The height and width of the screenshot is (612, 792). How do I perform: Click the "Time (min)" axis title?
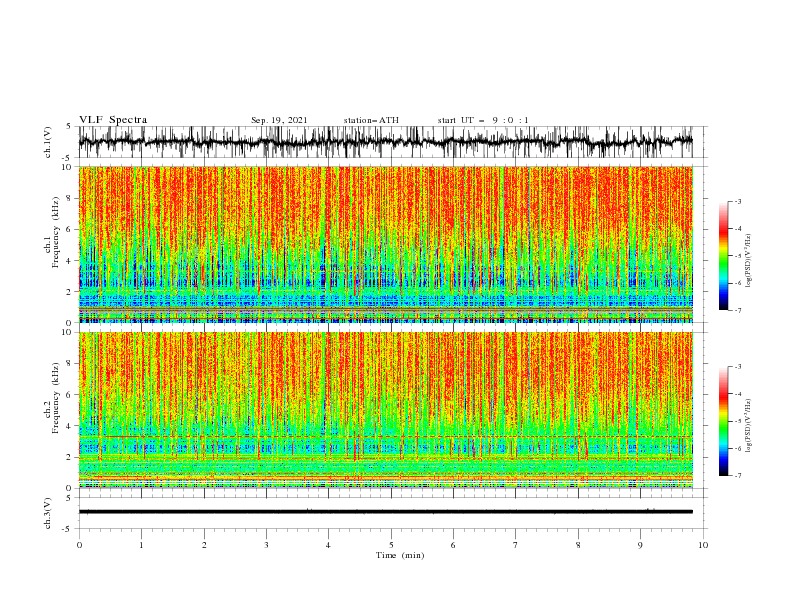[400, 555]
